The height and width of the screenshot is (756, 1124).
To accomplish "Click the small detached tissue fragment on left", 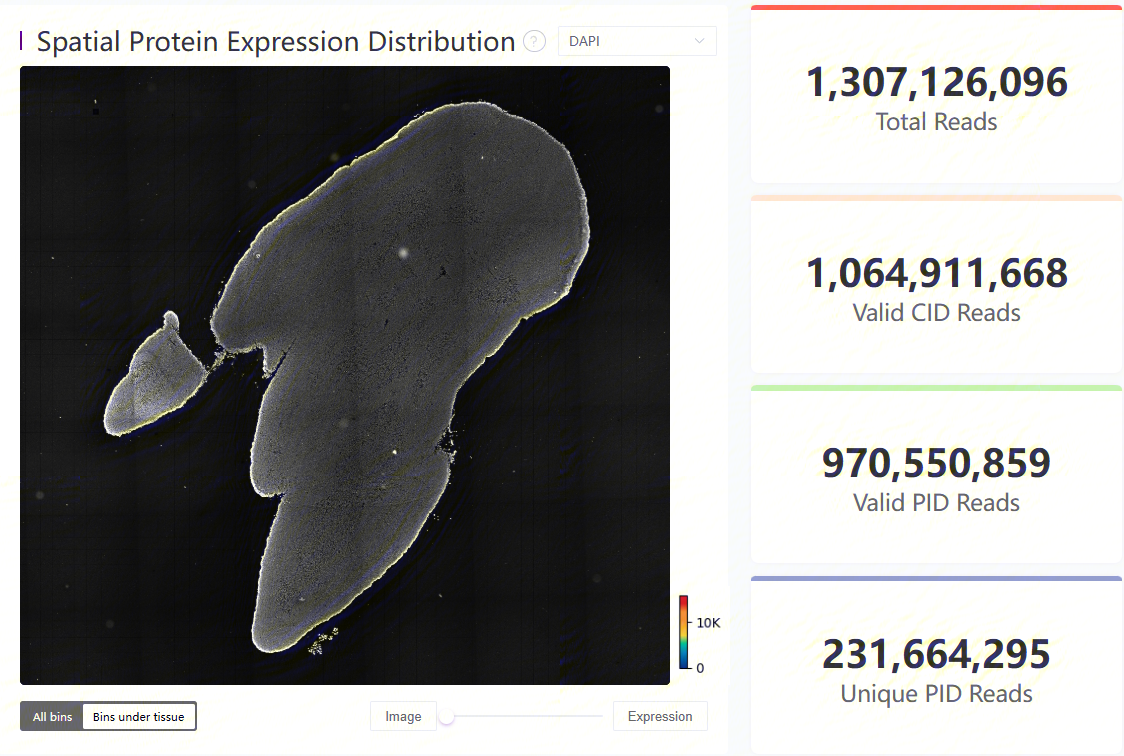I will [x=150, y=380].
